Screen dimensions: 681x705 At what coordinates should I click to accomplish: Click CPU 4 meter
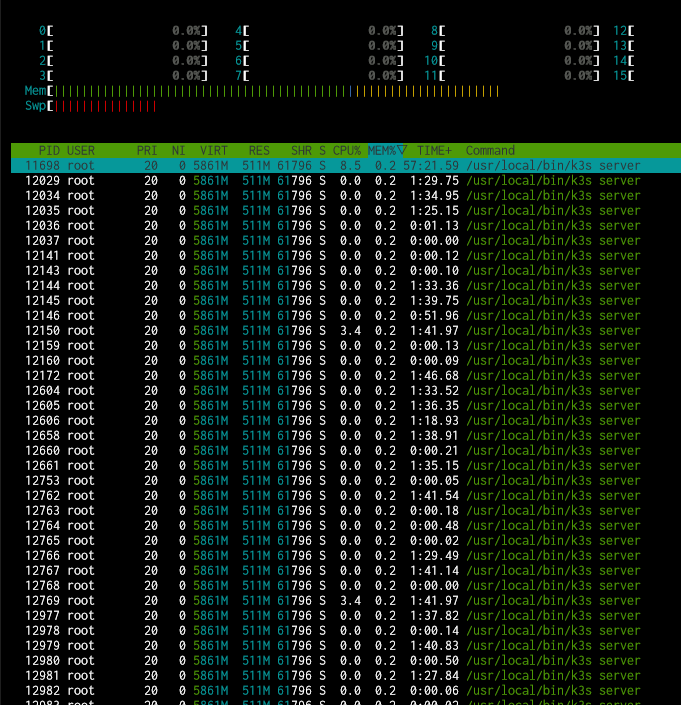pos(319,31)
